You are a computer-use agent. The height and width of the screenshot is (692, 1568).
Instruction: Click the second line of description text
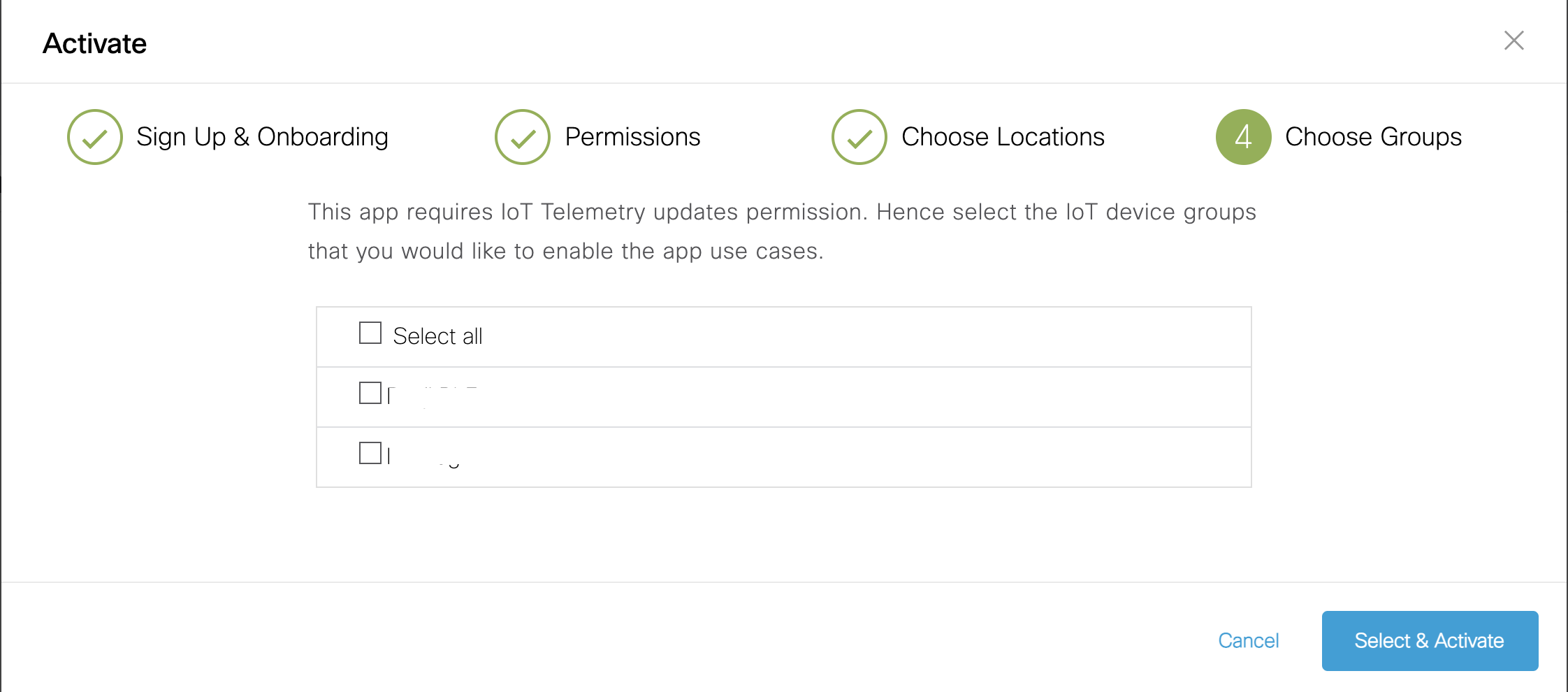point(566,251)
